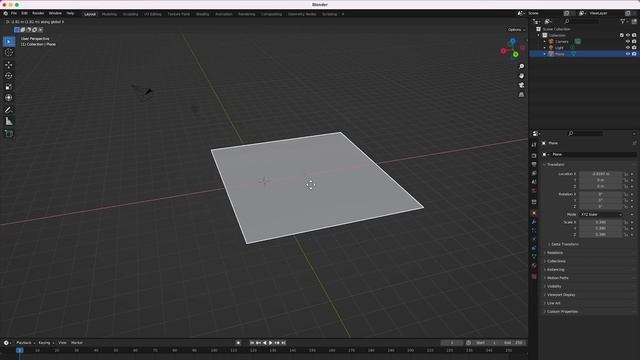Screen dimensions: 640x360
Task: Activate the Cursor tool
Action: point(9,53)
